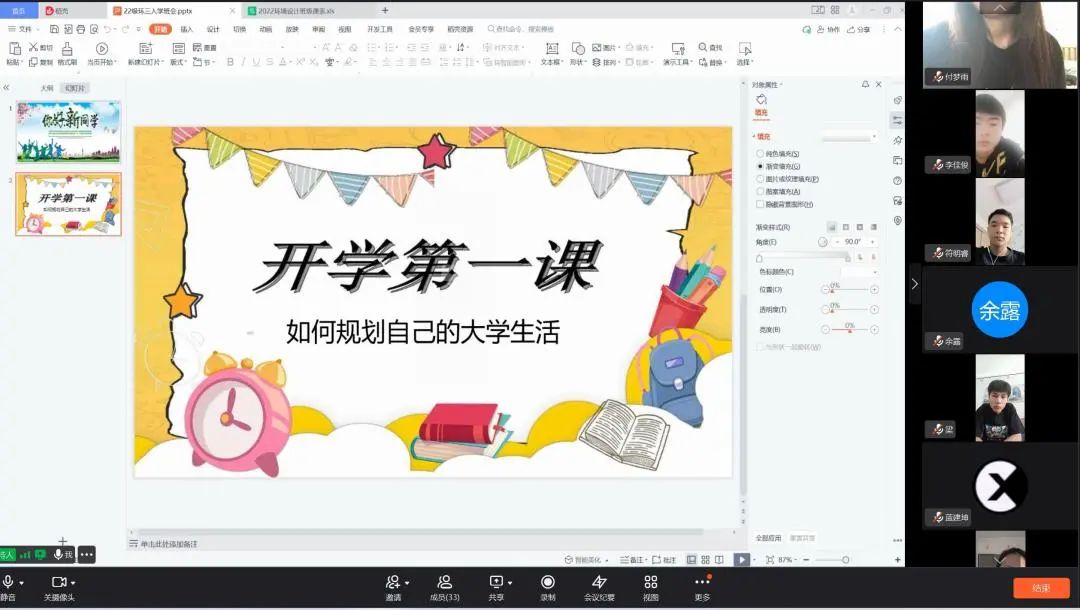Screen dimensions: 1080x610
Task: Open the 成员(33) members list
Action: click(444, 582)
